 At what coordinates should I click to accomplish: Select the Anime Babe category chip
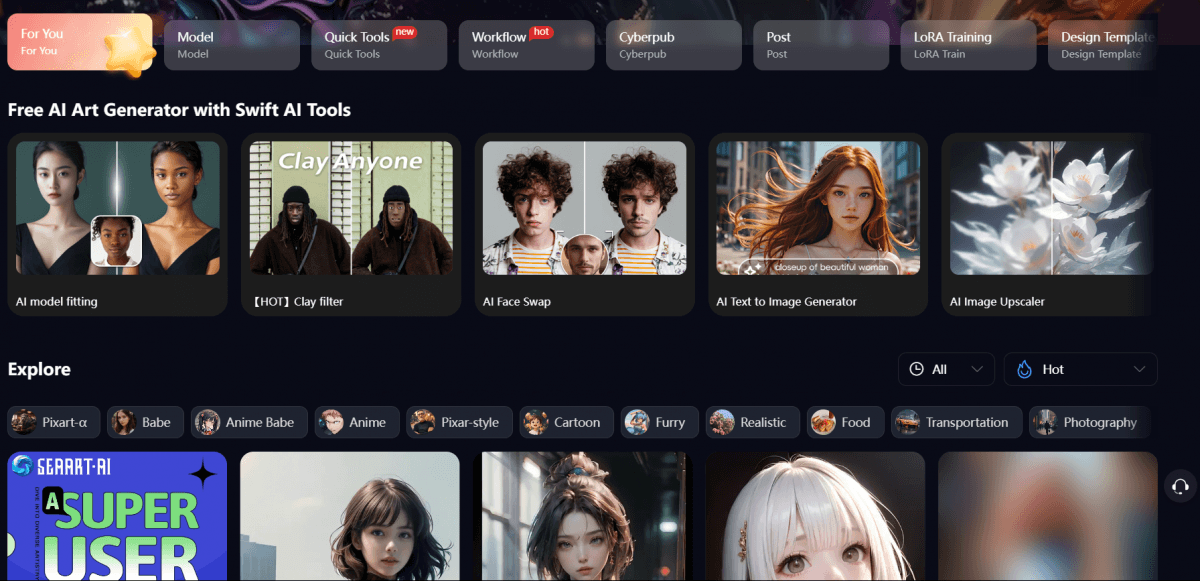coord(249,422)
